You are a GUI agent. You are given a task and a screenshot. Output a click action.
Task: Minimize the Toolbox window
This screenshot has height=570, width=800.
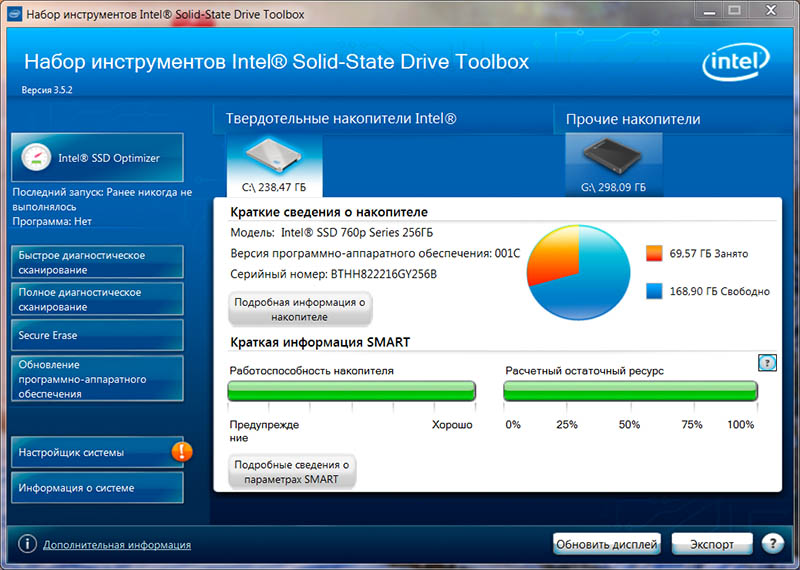coord(710,10)
